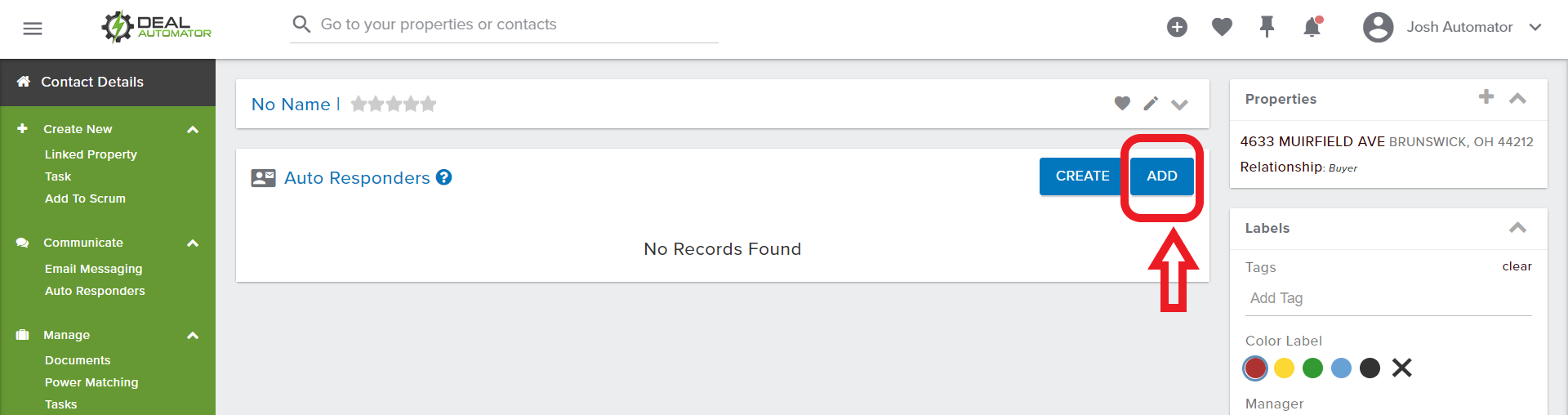
Task: Click the plus circle quick-add icon
Action: 1177,27
